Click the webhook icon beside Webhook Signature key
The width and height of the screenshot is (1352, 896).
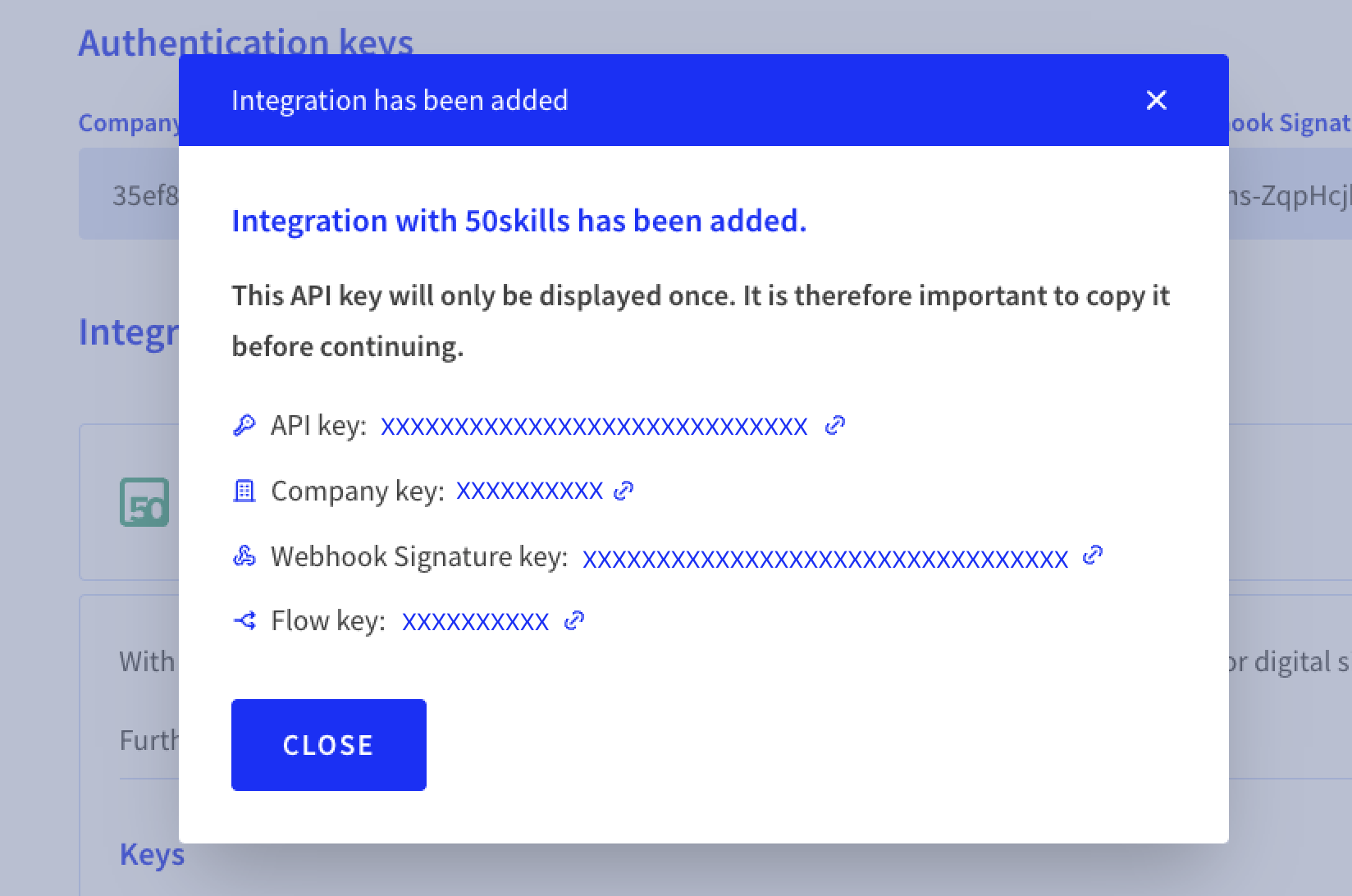click(244, 556)
